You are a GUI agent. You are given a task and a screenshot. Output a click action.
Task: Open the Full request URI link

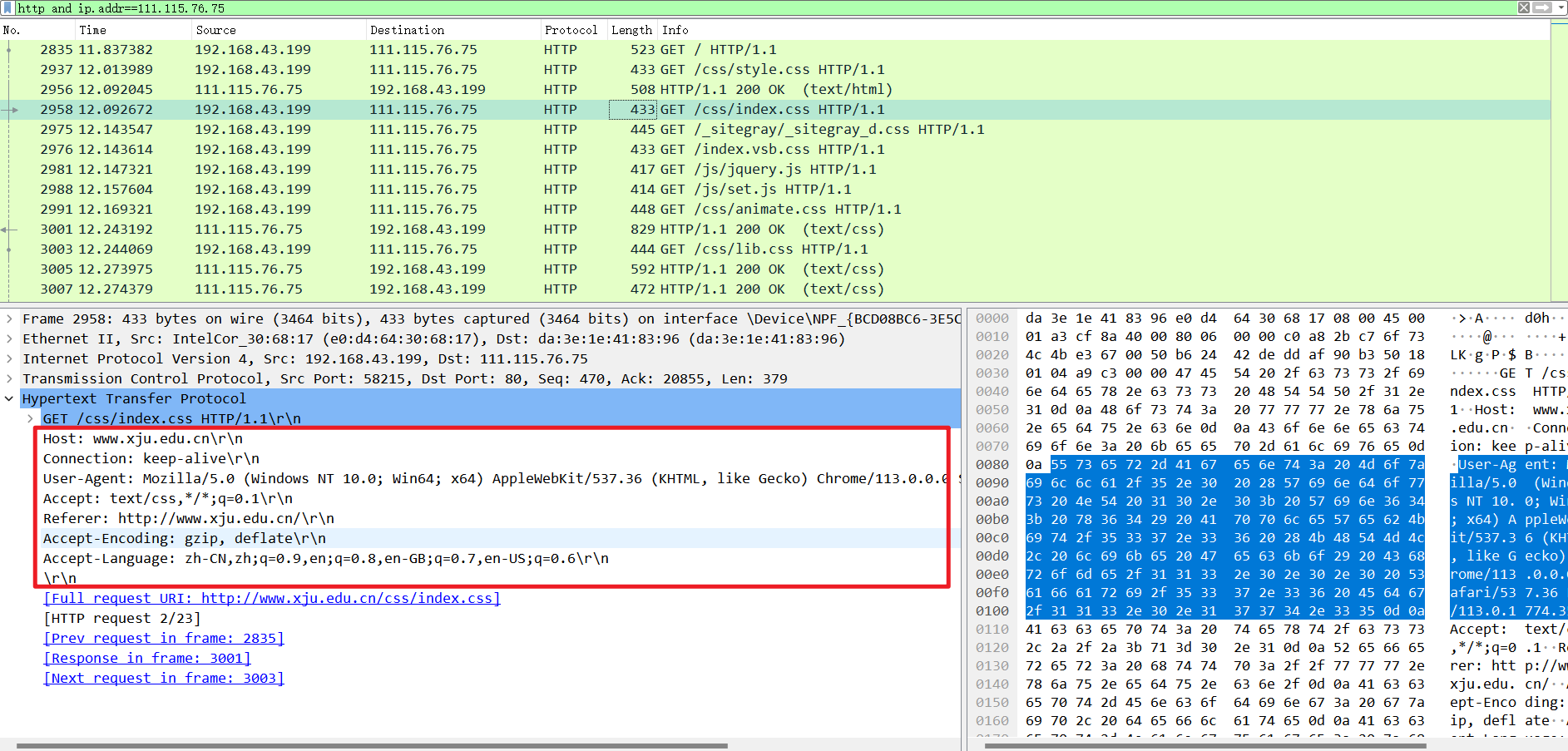[272, 598]
